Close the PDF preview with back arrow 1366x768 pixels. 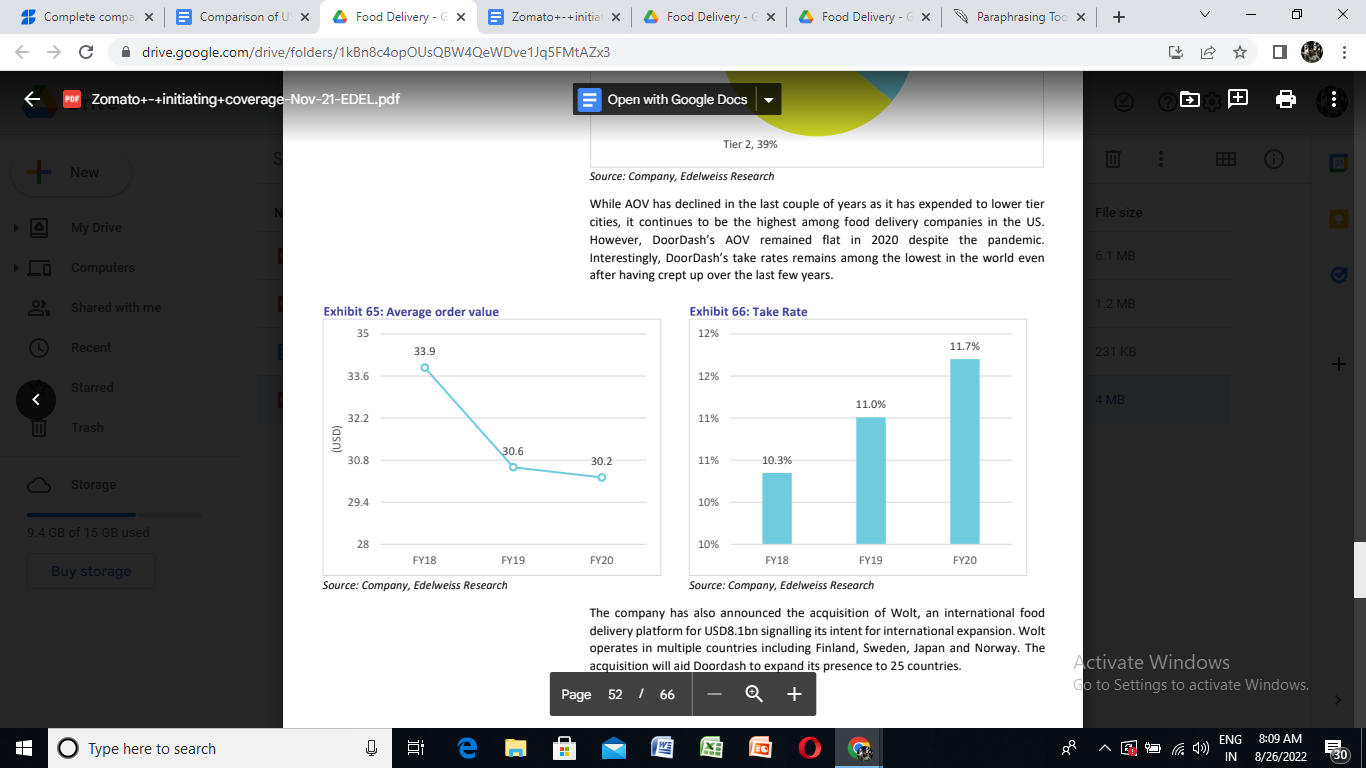[33, 99]
